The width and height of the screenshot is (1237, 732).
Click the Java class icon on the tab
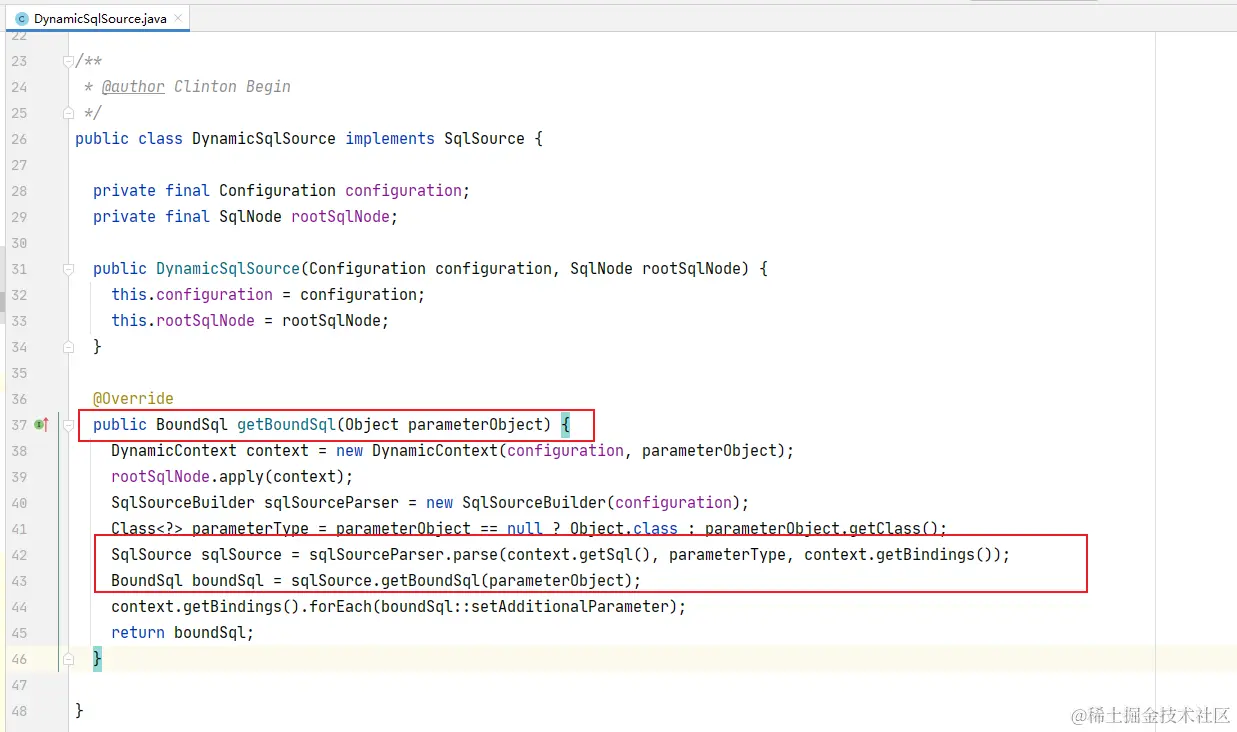point(22,19)
